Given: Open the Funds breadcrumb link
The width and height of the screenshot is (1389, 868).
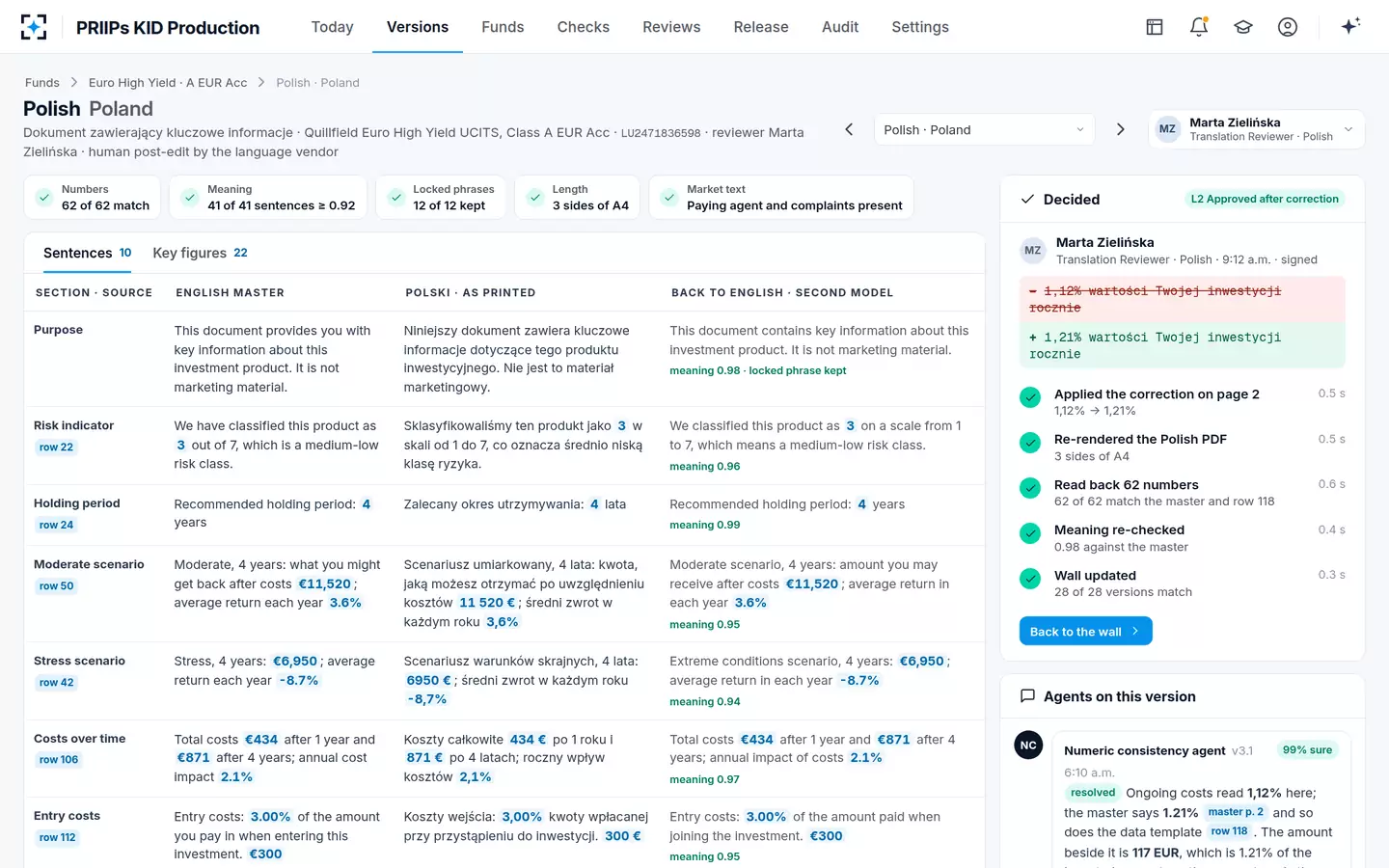Looking at the screenshot, I should click(42, 83).
